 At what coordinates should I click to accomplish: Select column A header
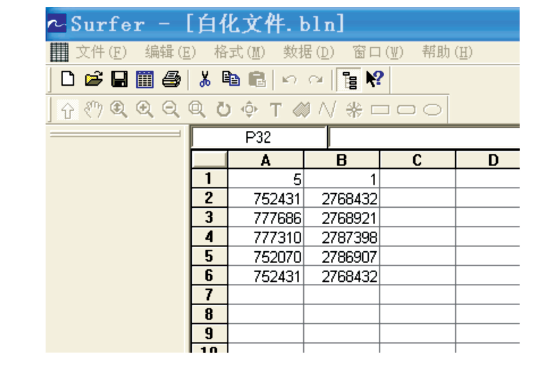266,160
